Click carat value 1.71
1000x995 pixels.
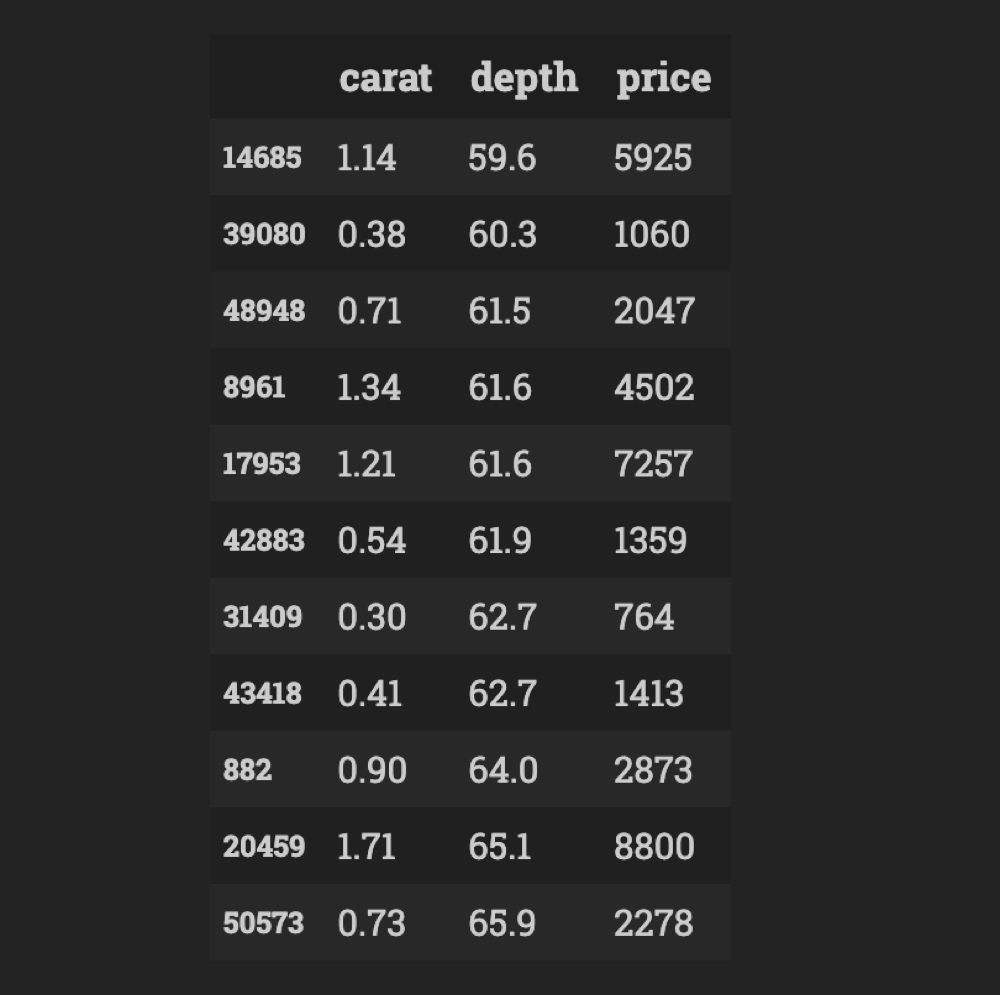pos(366,846)
